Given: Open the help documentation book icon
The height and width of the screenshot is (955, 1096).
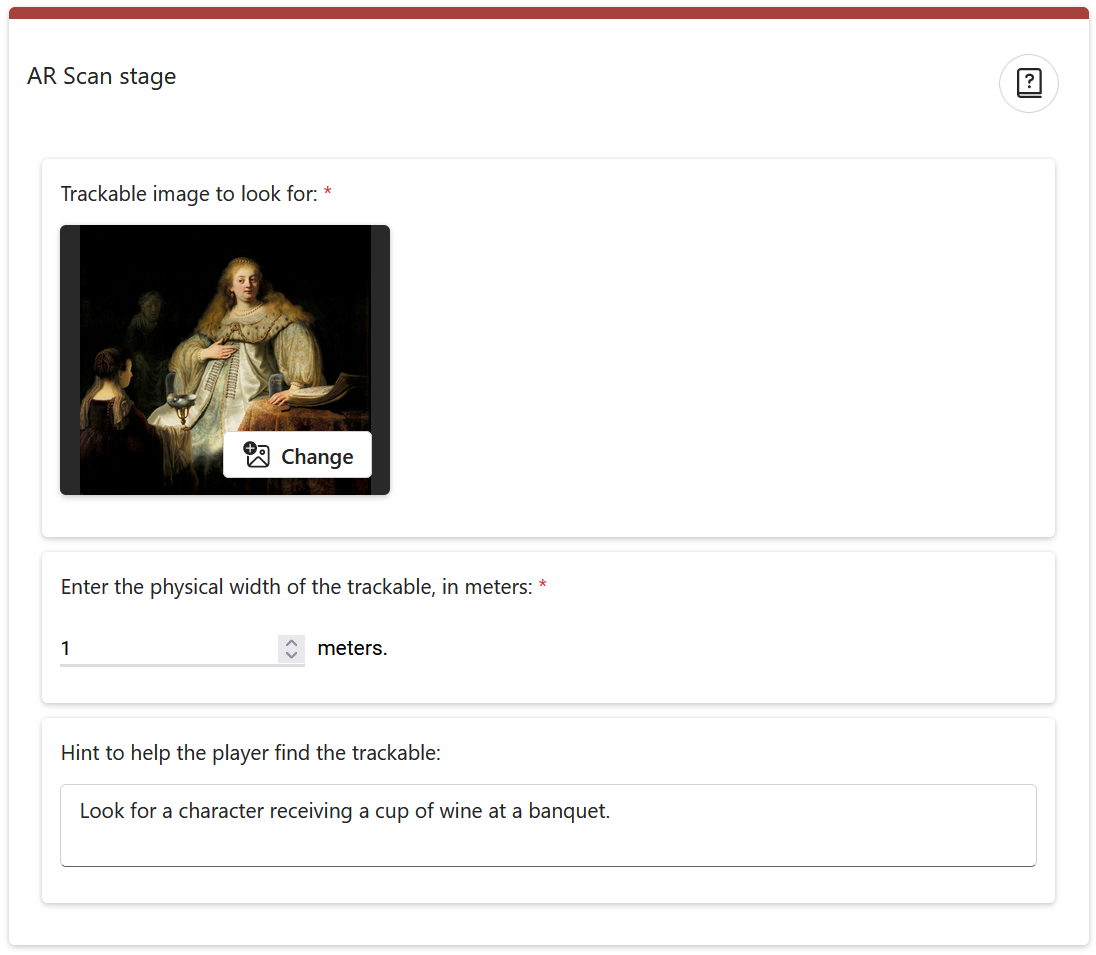Looking at the screenshot, I should [1028, 83].
